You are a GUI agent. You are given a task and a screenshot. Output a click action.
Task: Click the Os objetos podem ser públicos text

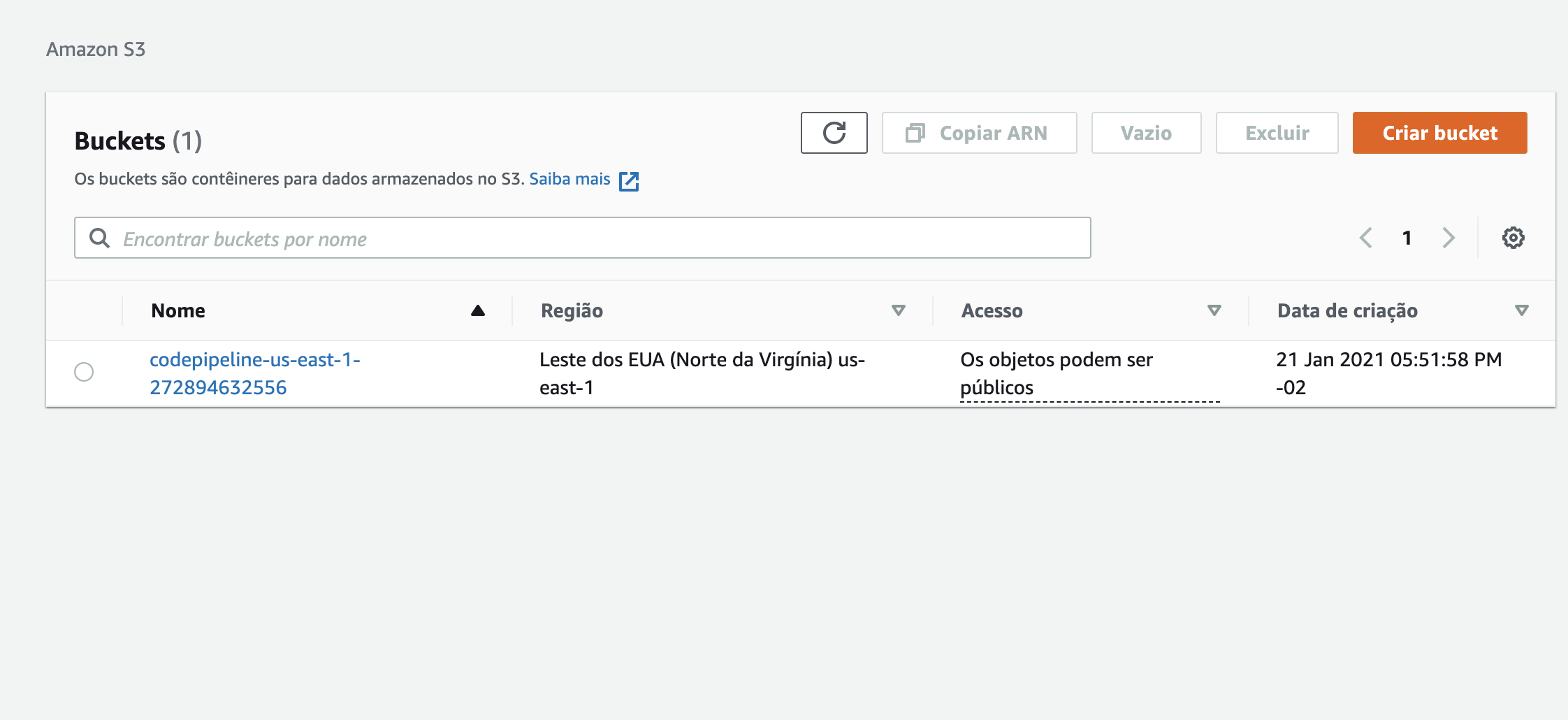pos(1057,373)
